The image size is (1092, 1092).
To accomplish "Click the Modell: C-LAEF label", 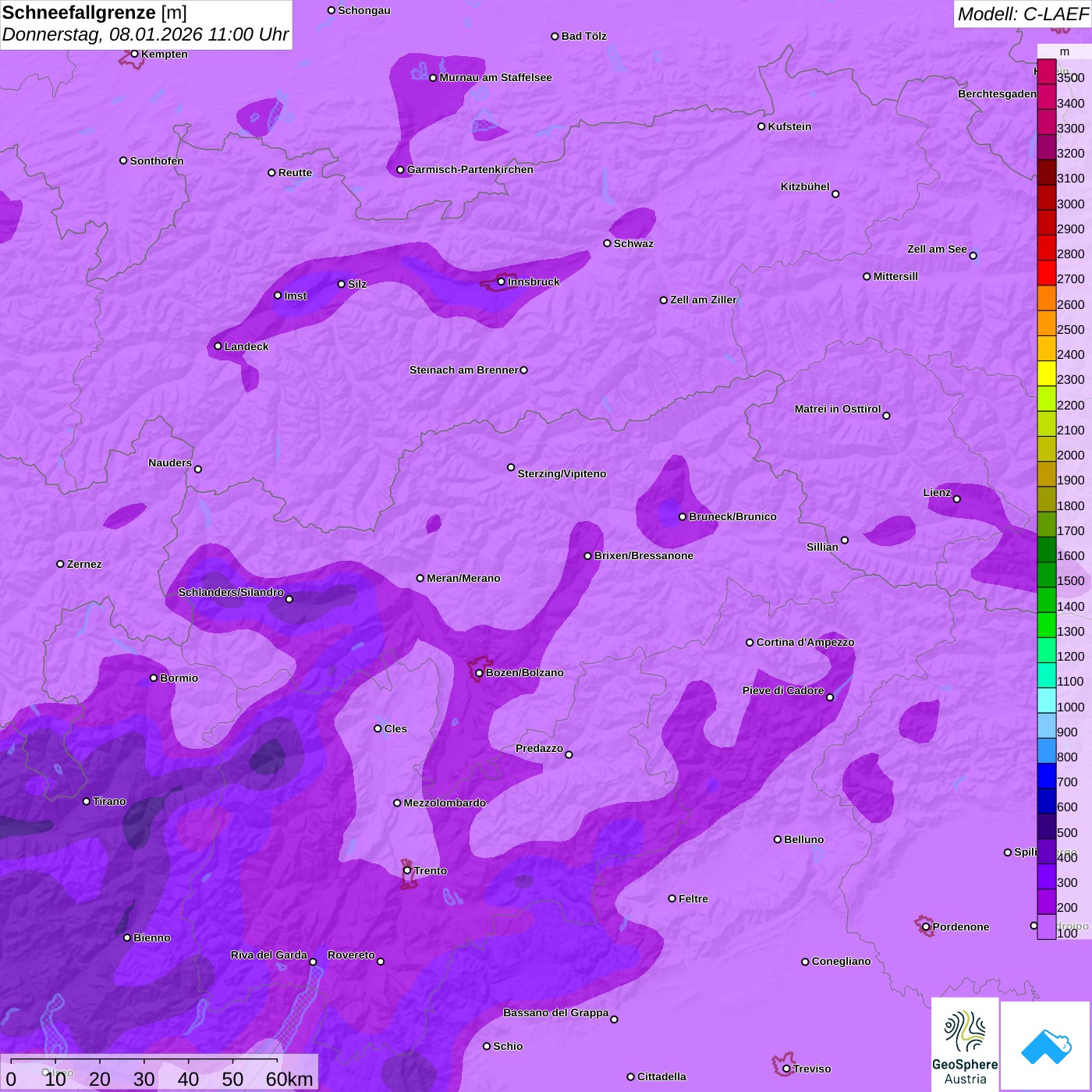I will [1023, 13].
